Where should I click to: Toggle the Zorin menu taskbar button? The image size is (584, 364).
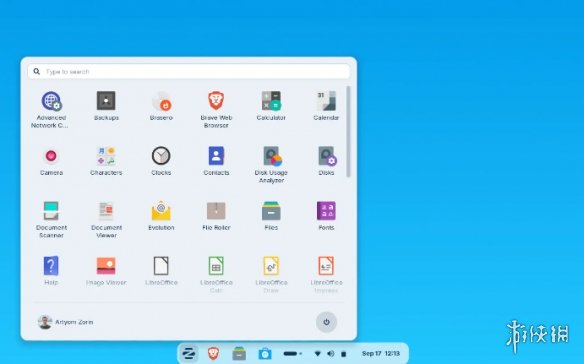tap(189, 353)
